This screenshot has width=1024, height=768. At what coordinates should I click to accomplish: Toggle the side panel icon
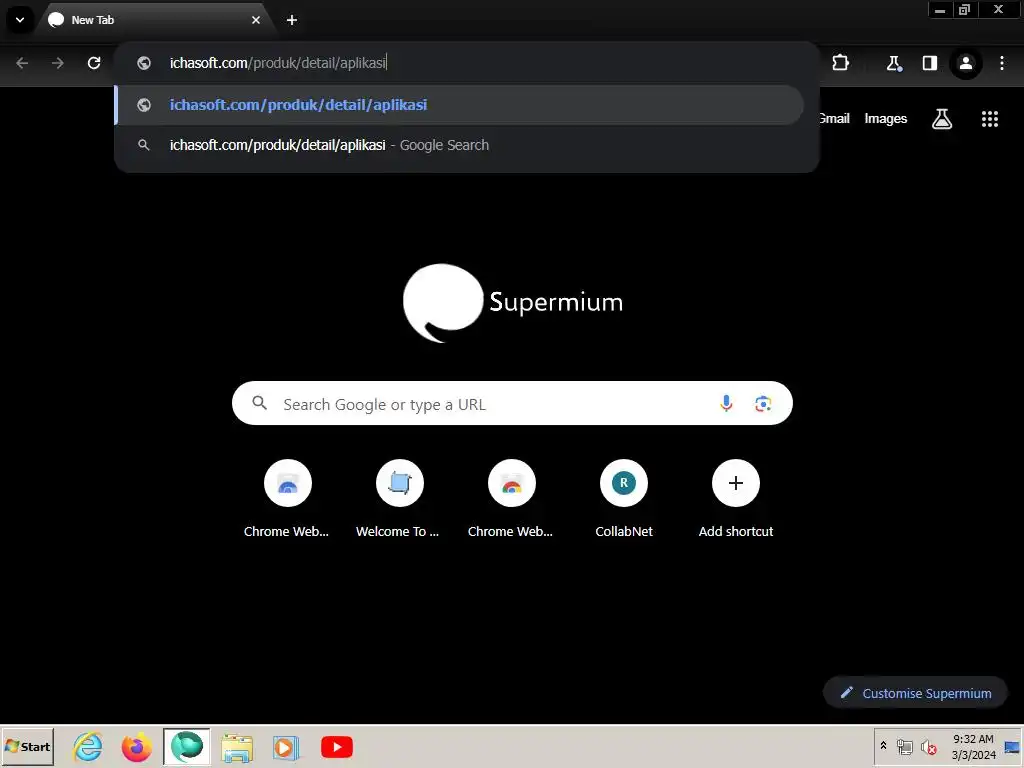[929, 63]
